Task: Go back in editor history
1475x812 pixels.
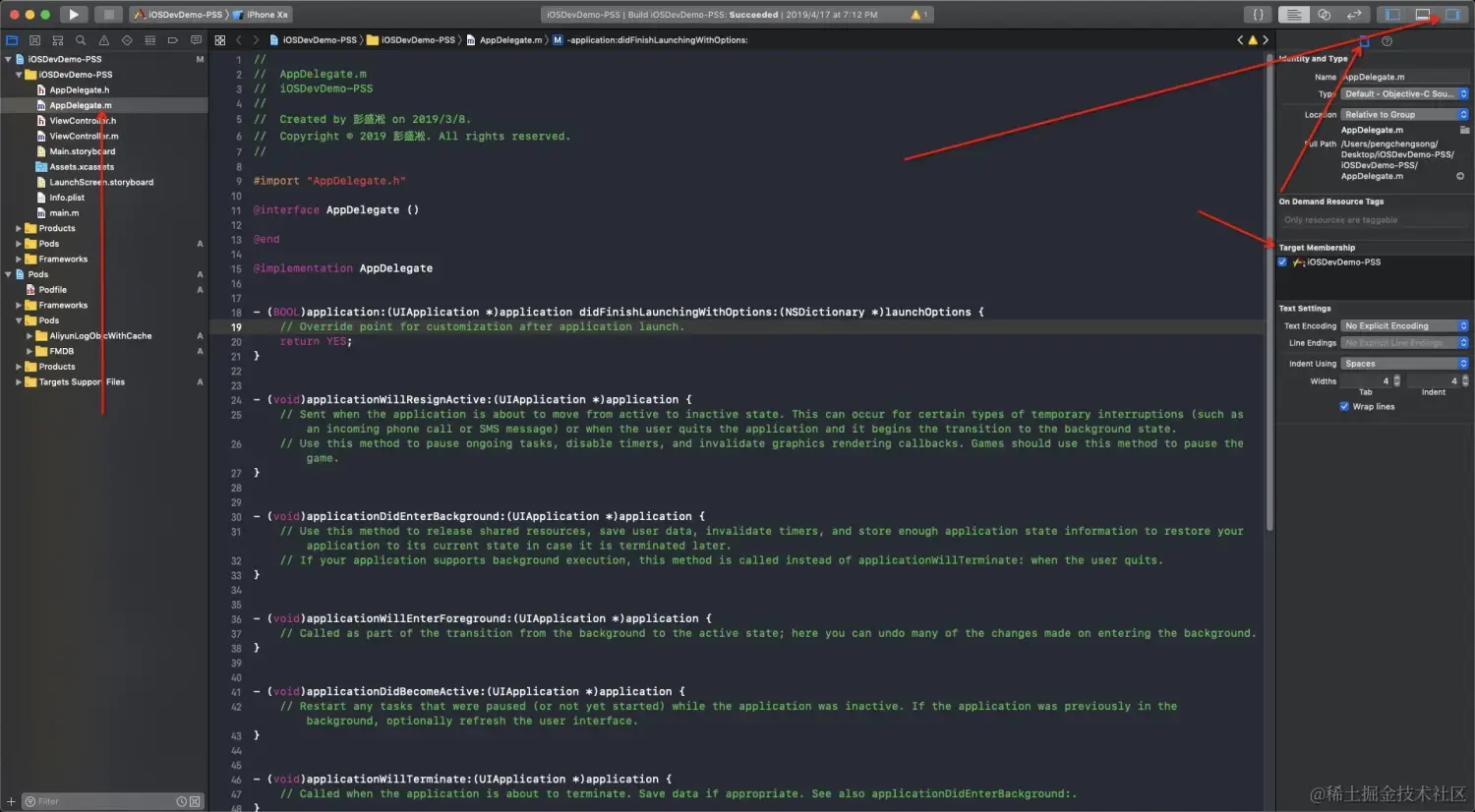Action: coord(239,40)
